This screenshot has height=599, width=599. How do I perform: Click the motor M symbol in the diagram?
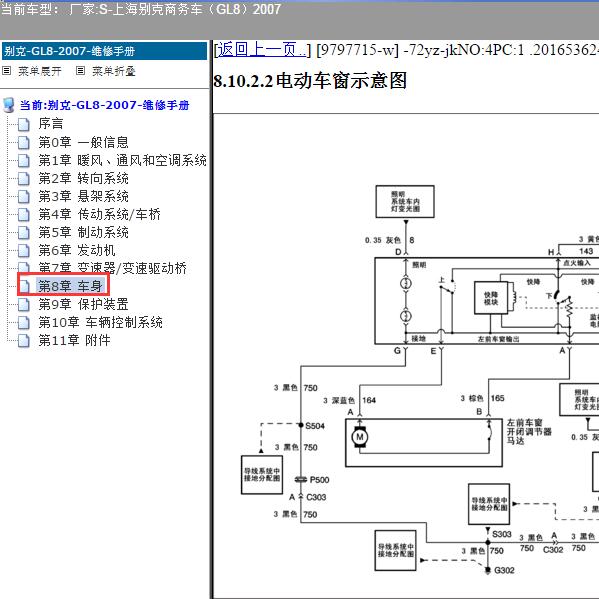tap(359, 437)
